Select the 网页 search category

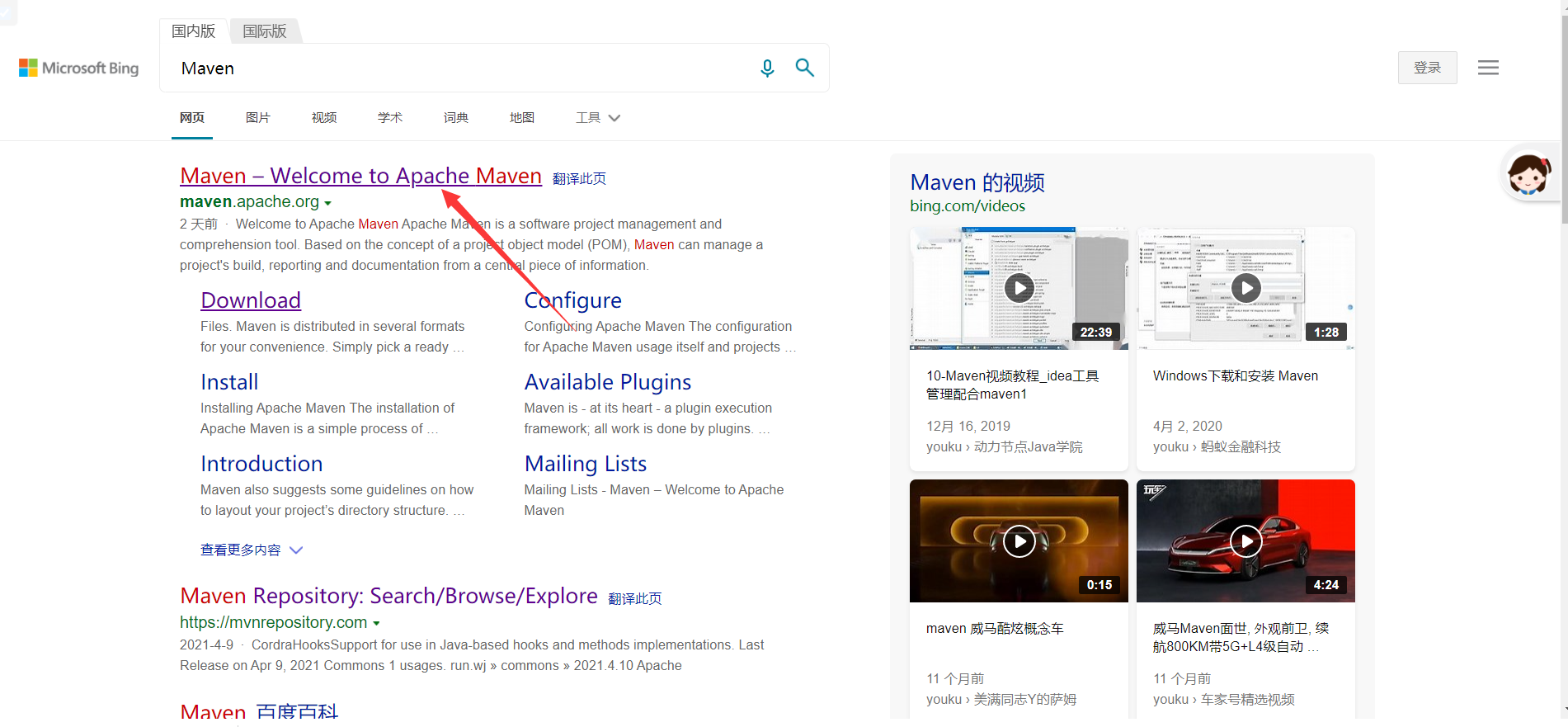point(192,118)
